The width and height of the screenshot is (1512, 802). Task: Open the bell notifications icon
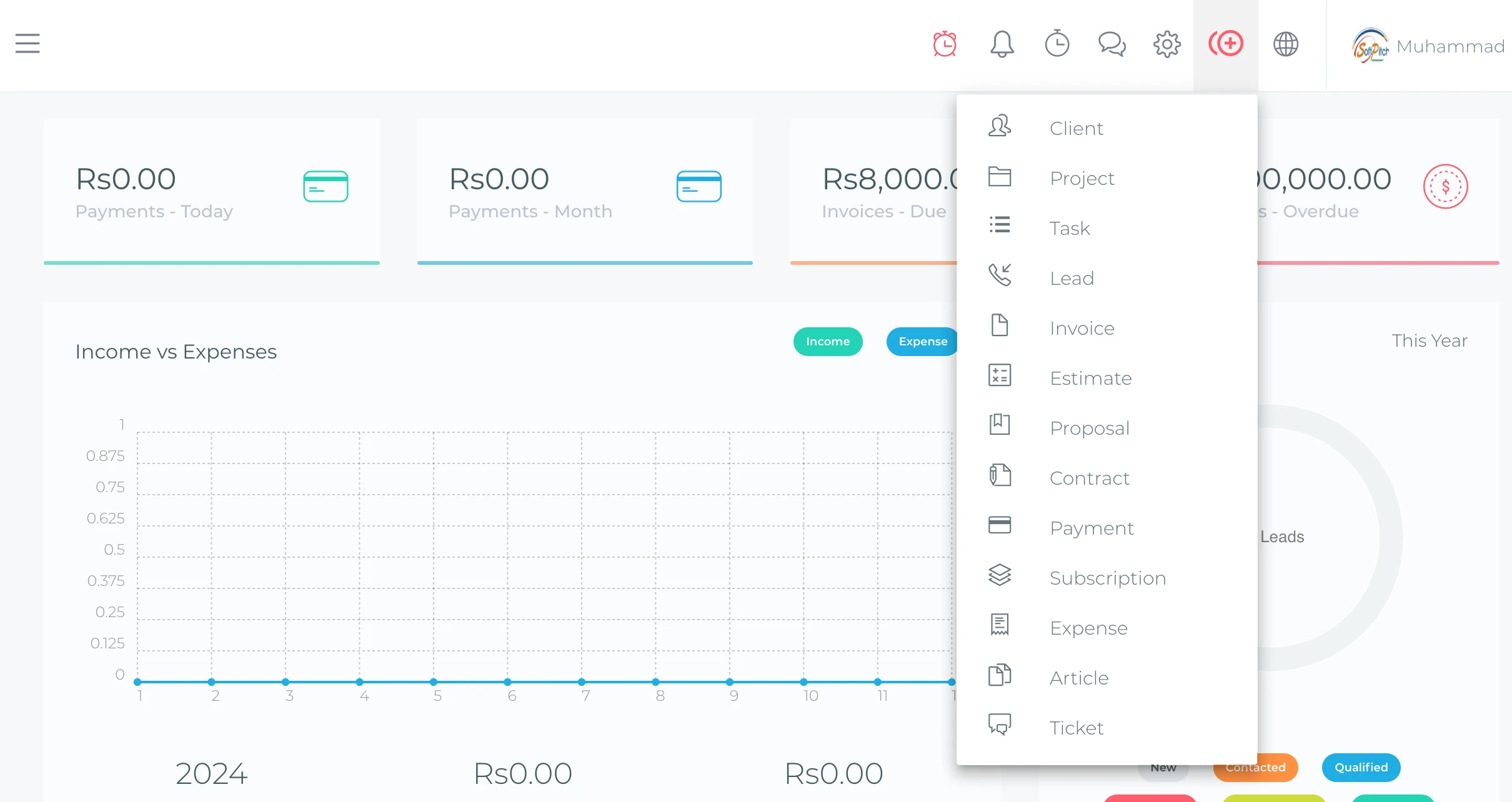(1002, 44)
